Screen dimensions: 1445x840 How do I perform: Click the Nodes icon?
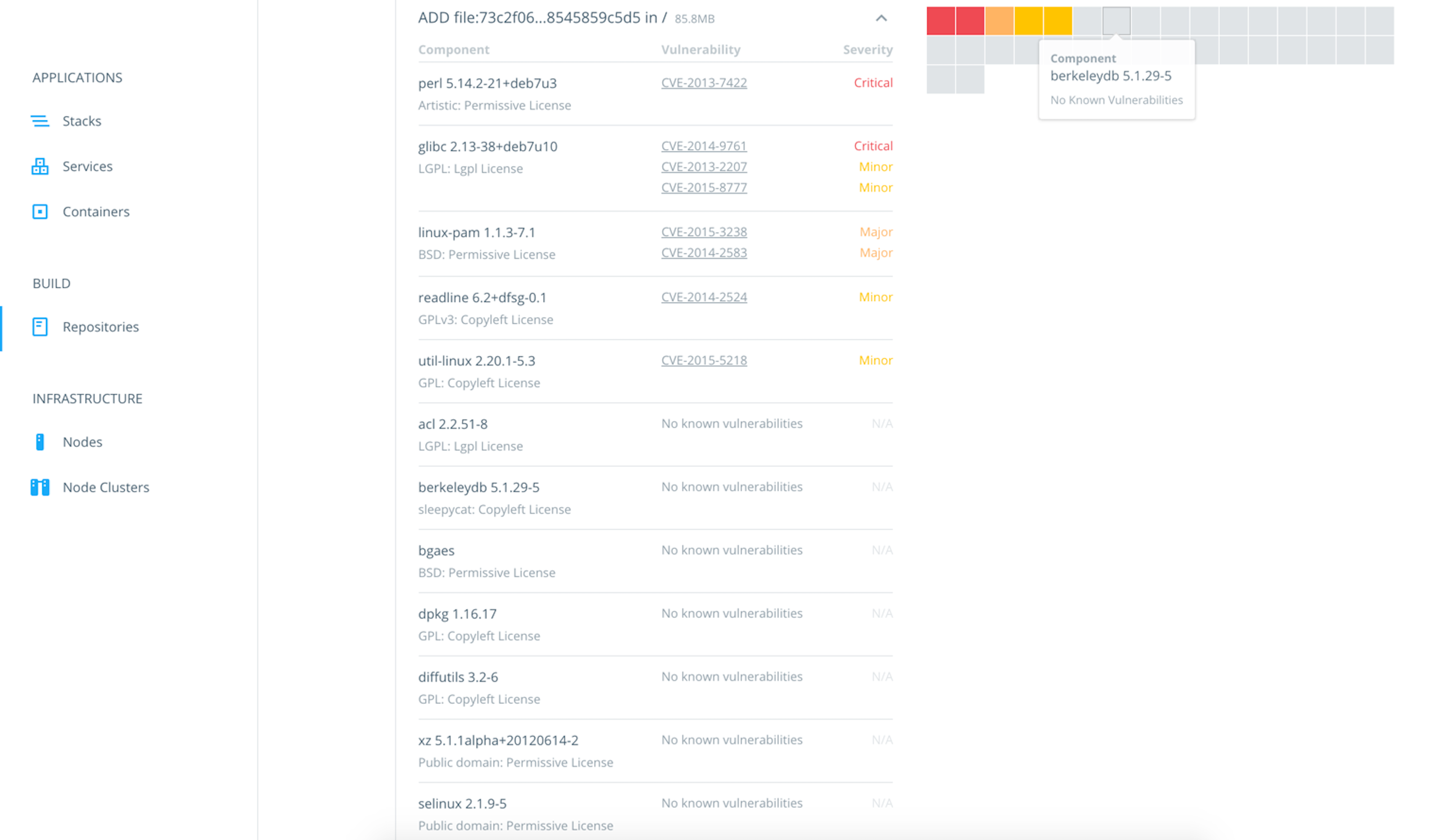(x=39, y=442)
